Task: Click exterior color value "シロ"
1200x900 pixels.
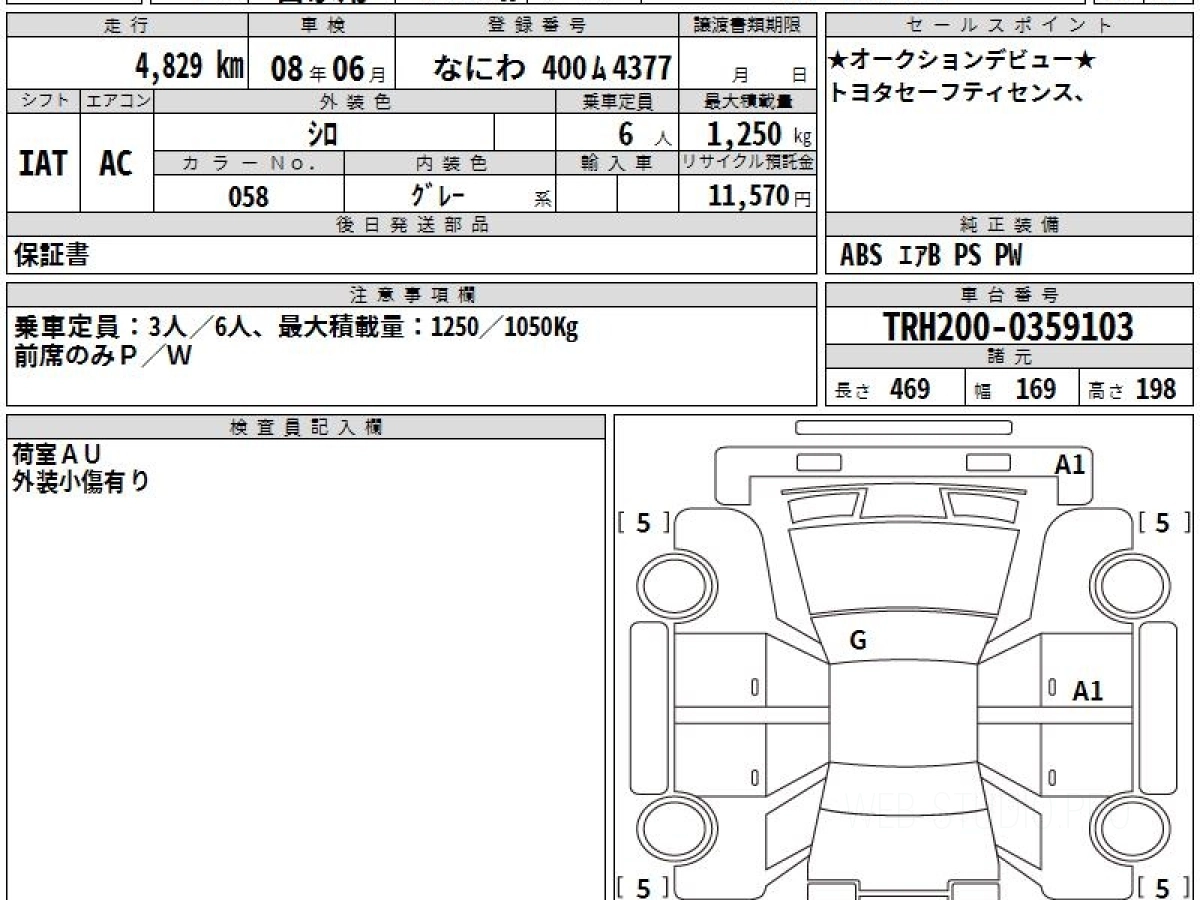Action: [x=323, y=132]
